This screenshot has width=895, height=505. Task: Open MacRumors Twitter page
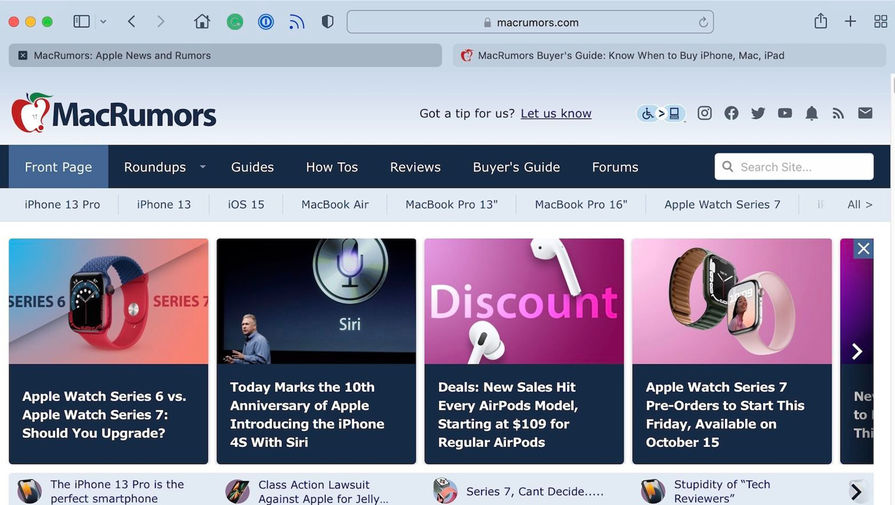[x=758, y=113]
